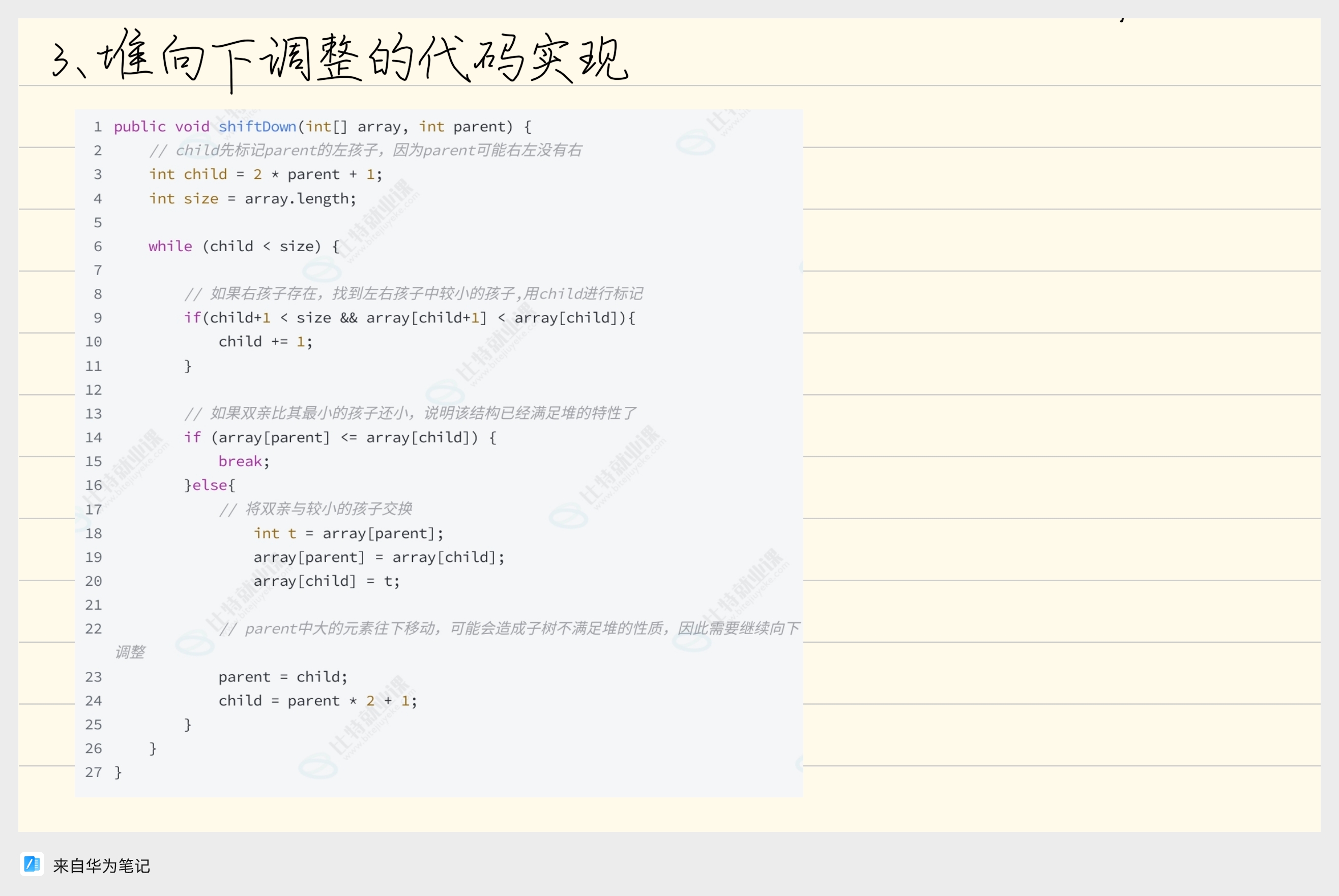Click 'array[child] = t;' on line 20

pos(327,581)
